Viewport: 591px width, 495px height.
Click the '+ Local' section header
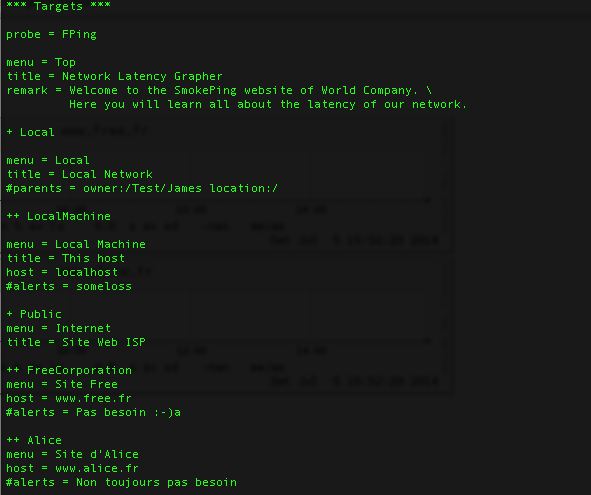31,132
